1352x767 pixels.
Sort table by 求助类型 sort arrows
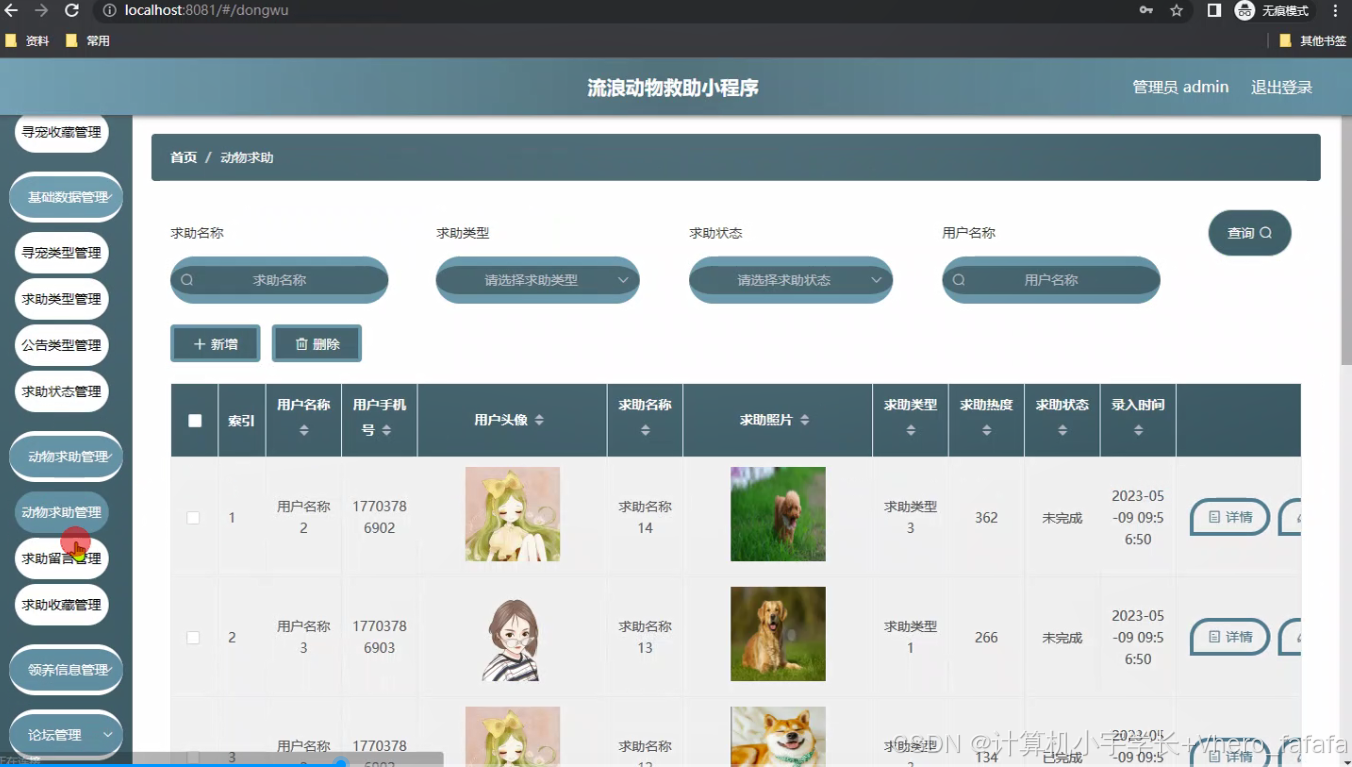click(x=911, y=430)
